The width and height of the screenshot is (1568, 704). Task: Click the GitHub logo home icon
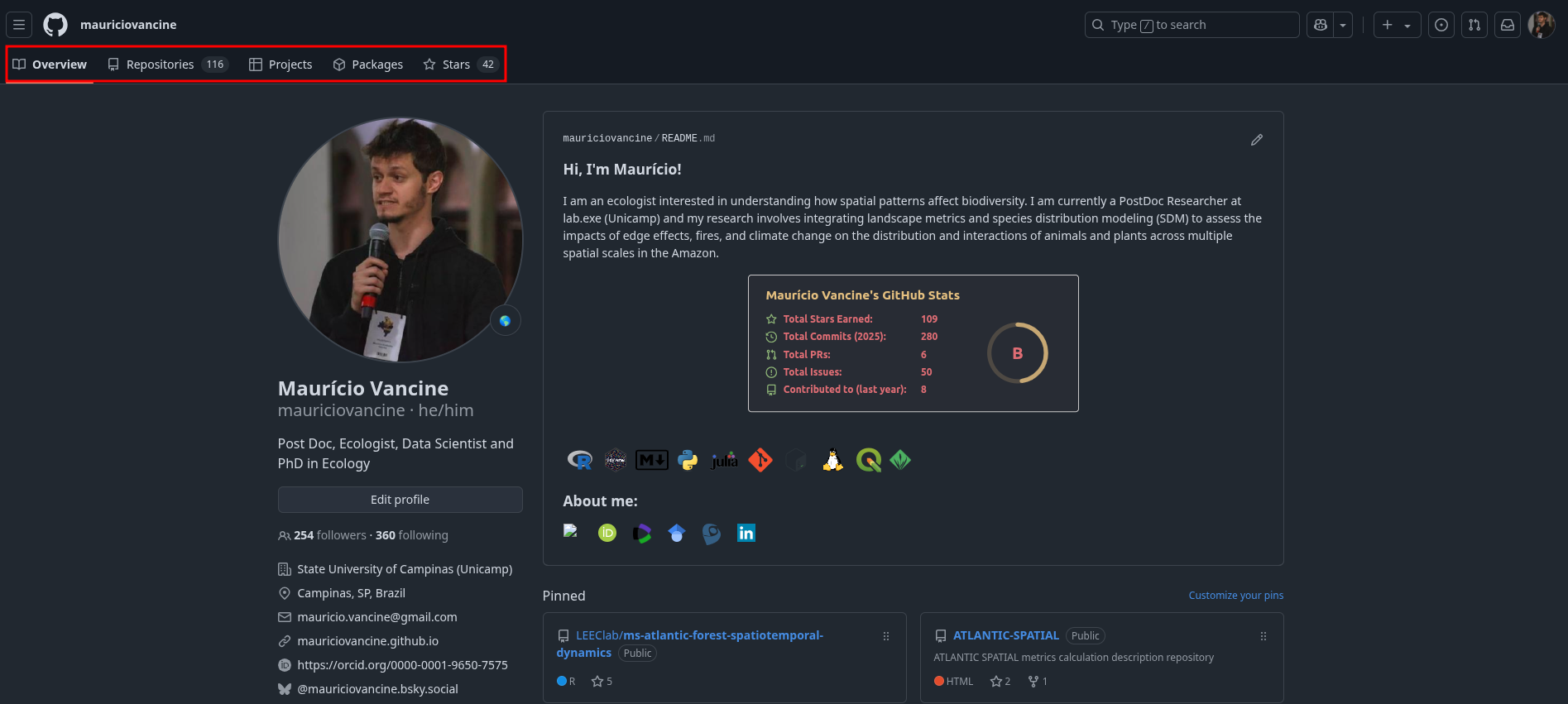[55, 25]
